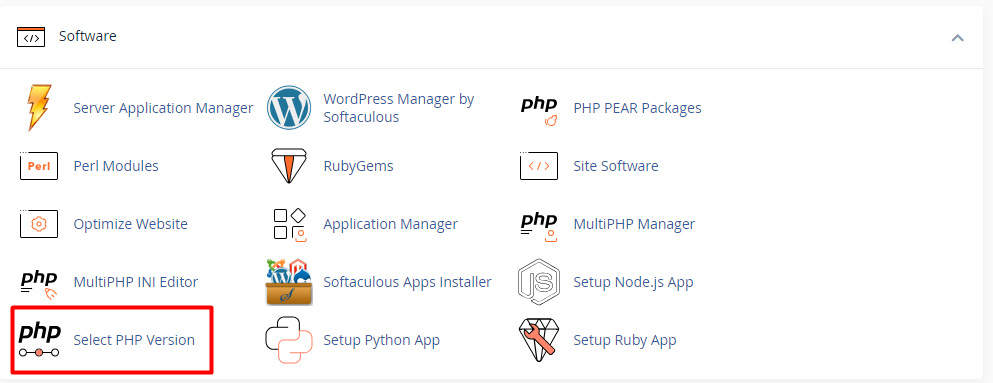Open the Optimize Website link
The width and height of the screenshot is (993, 383).
pos(130,224)
